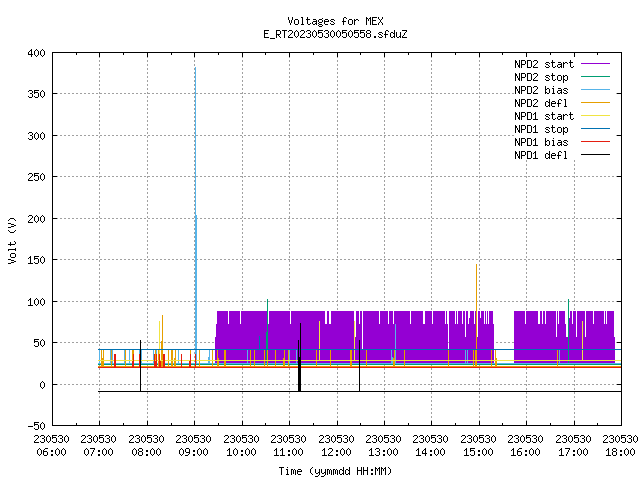Viewport: 640px width, 480px height.
Task: Select the NPD1 defl legend label
Action: point(541,156)
